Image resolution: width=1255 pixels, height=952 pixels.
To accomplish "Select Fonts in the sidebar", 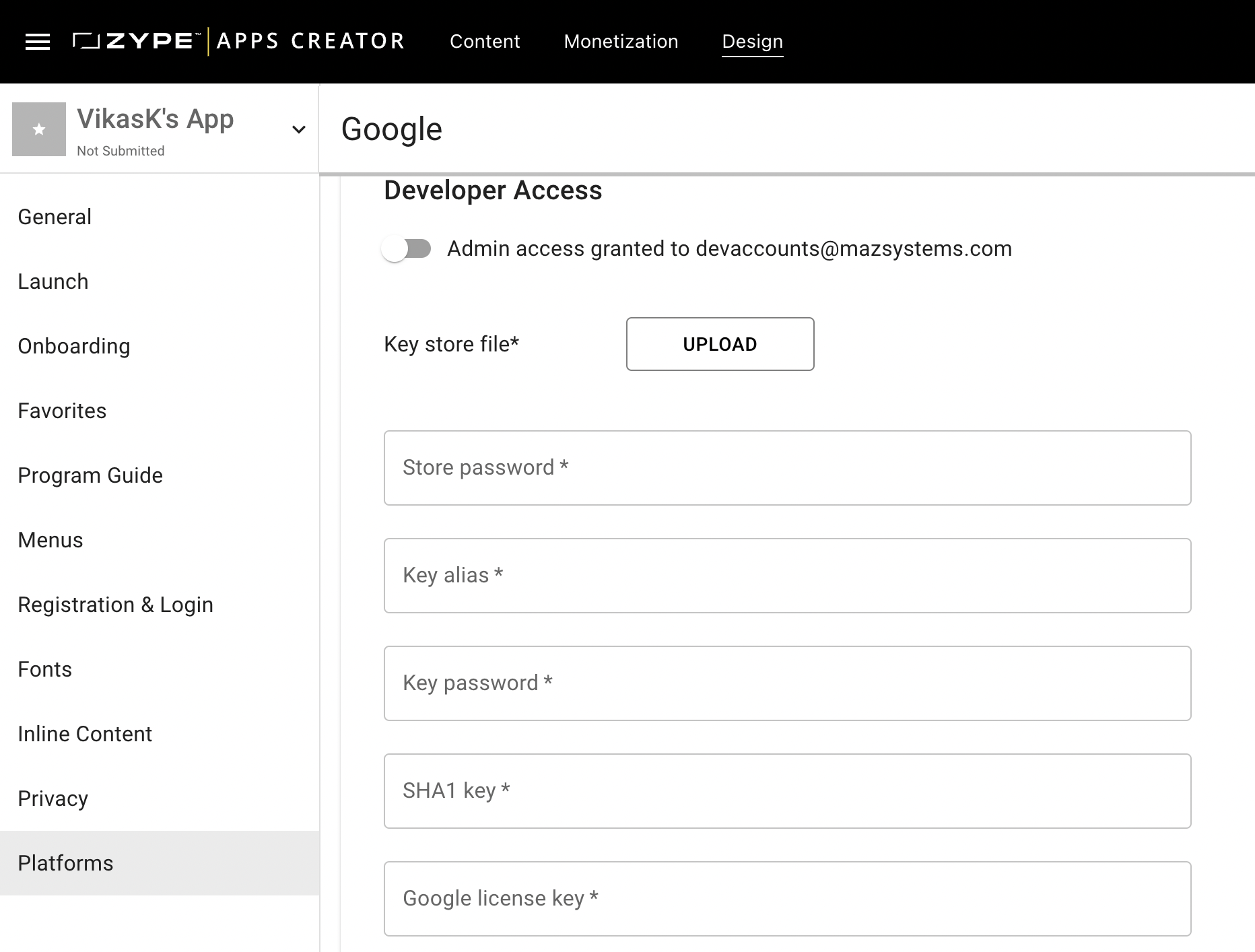I will [x=160, y=669].
